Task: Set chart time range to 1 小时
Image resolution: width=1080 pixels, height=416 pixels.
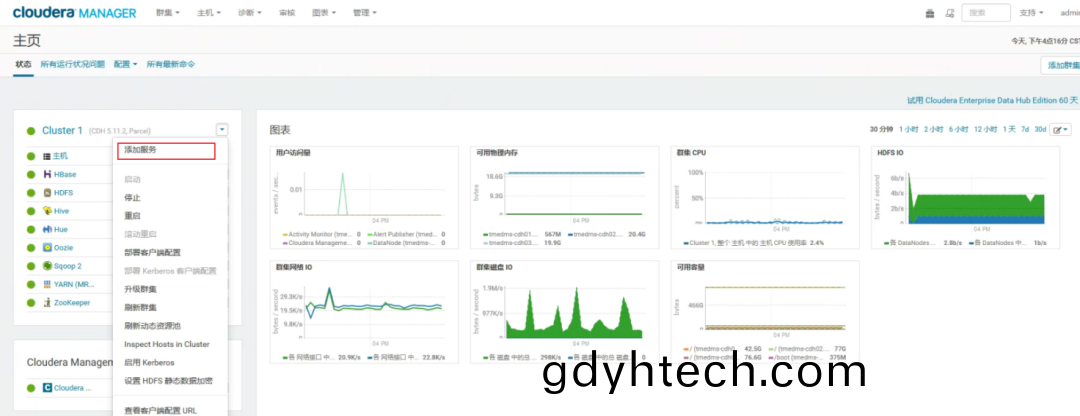Action: coord(908,129)
